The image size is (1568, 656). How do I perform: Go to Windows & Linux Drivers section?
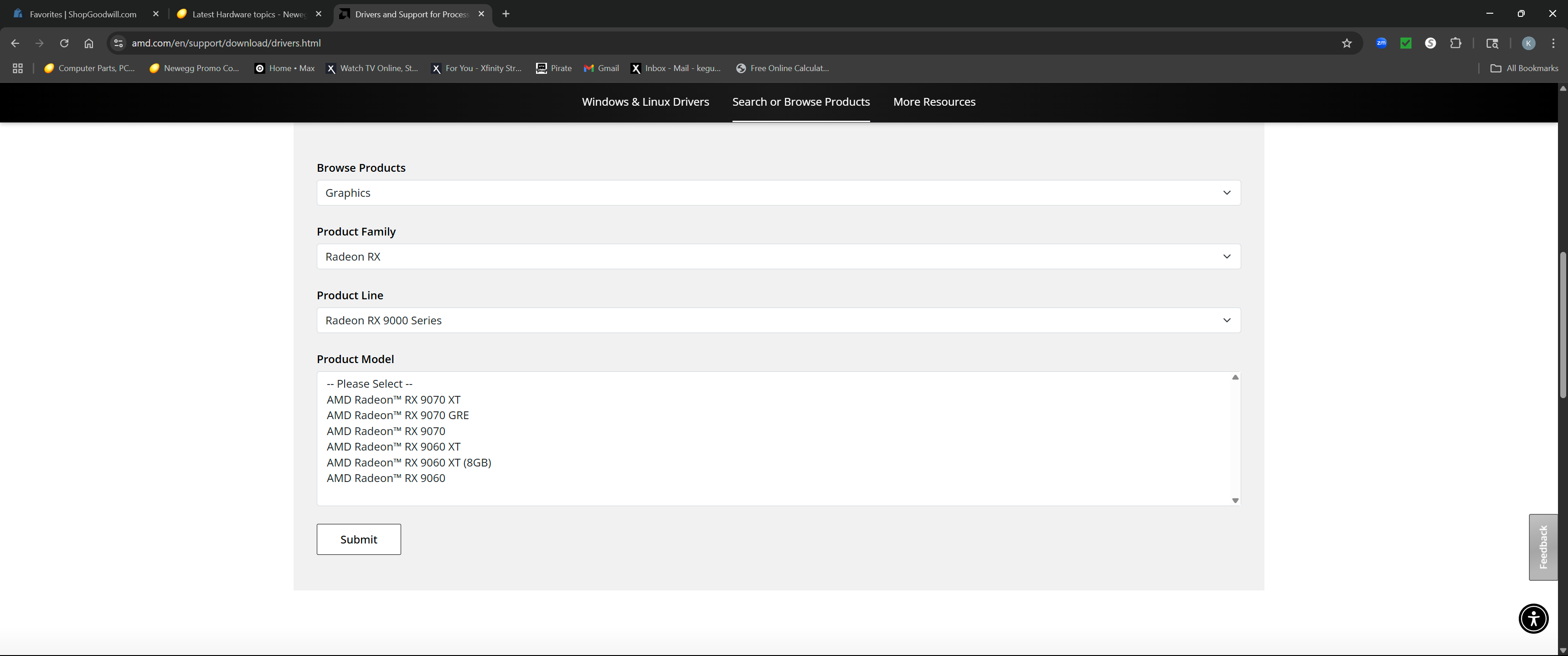click(645, 102)
